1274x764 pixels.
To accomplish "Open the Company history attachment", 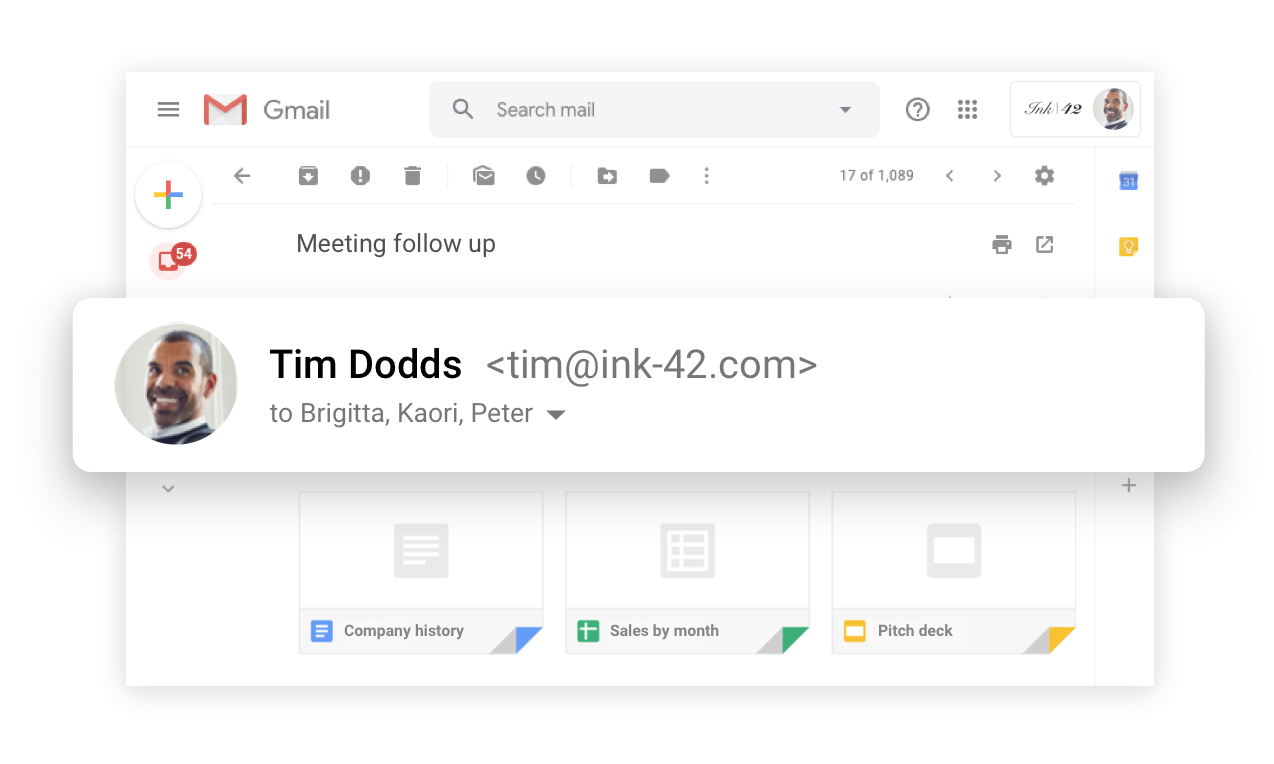I will pyautogui.click(x=421, y=572).
